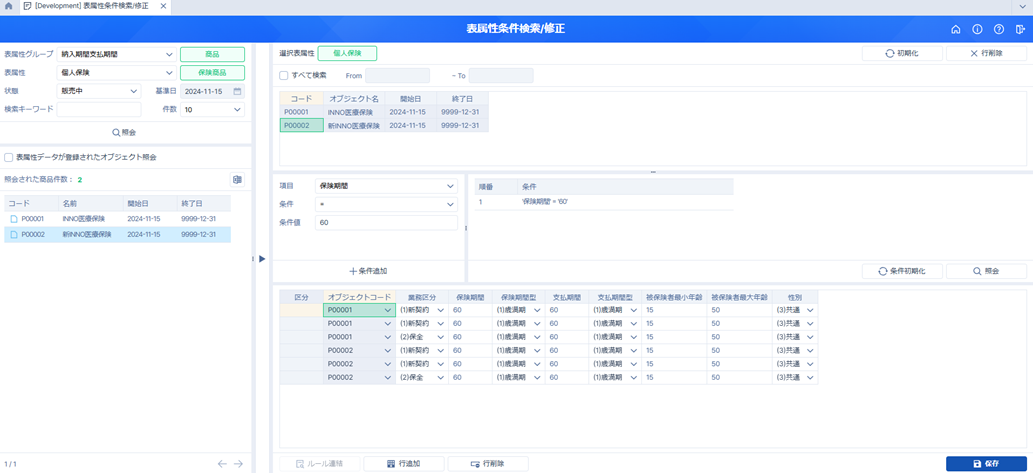
Task: Expand the tab list chevron at far right
Action: pos(1022,5)
